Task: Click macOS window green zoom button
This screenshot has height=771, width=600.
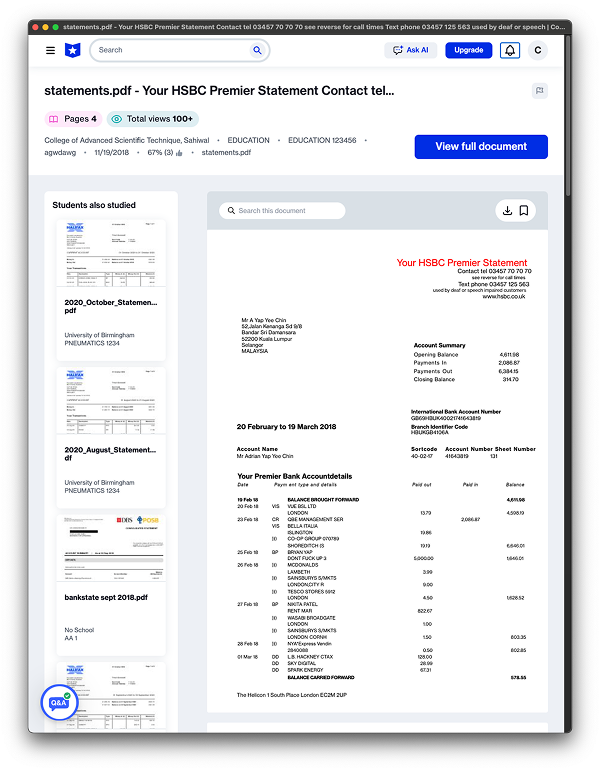Action: (x=56, y=27)
